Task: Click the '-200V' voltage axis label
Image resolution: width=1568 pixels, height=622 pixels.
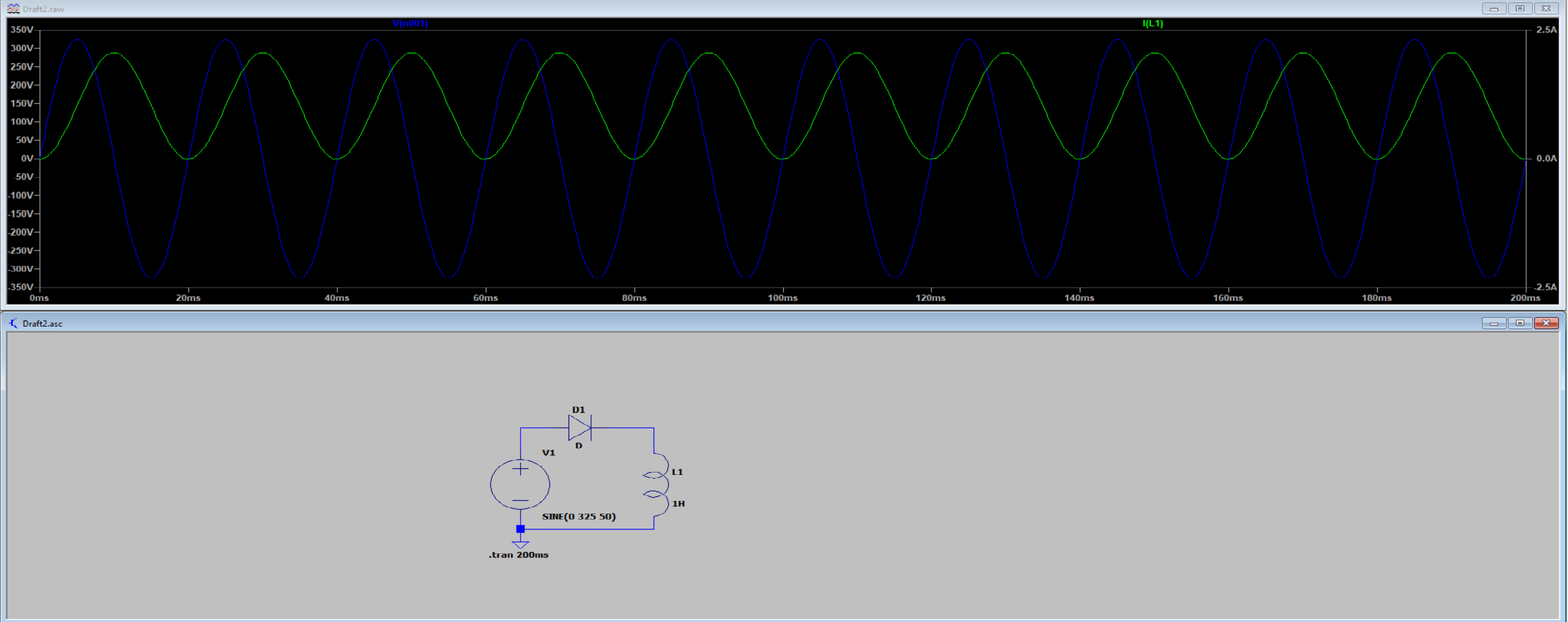Action: pos(20,232)
